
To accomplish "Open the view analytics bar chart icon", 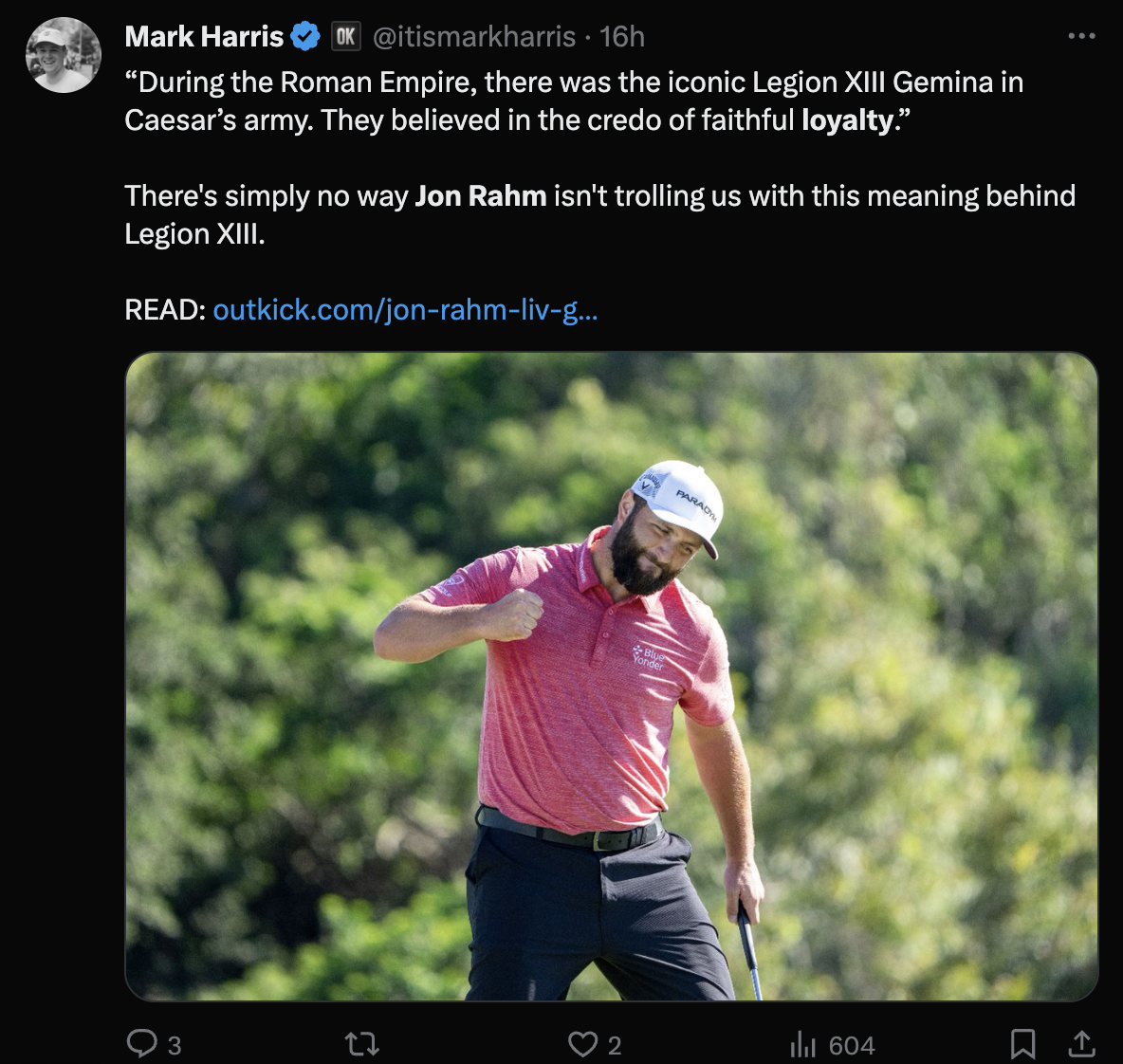I will 802,1044.
